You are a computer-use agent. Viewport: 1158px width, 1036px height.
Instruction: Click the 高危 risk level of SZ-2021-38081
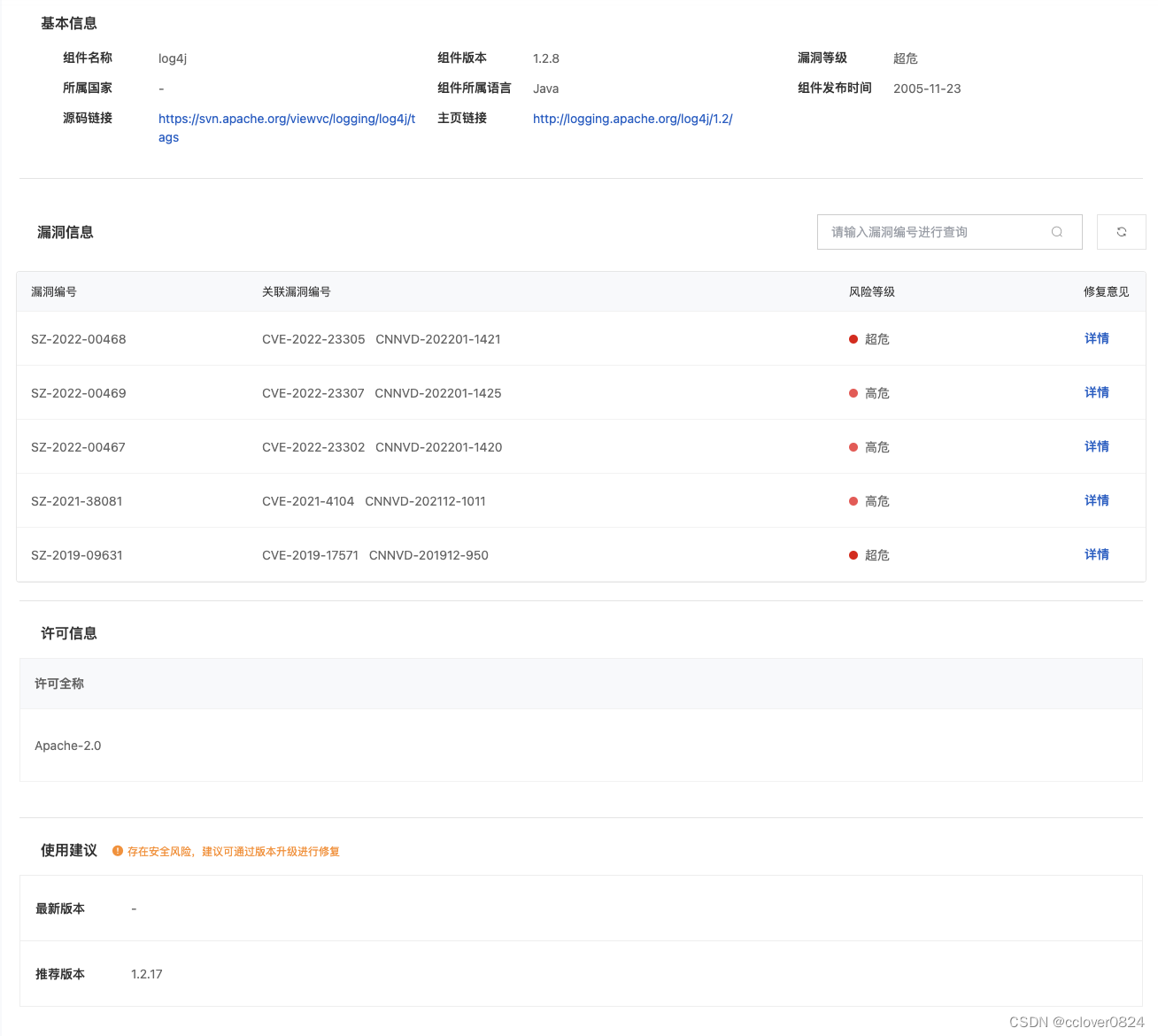(x=869, y=501)
